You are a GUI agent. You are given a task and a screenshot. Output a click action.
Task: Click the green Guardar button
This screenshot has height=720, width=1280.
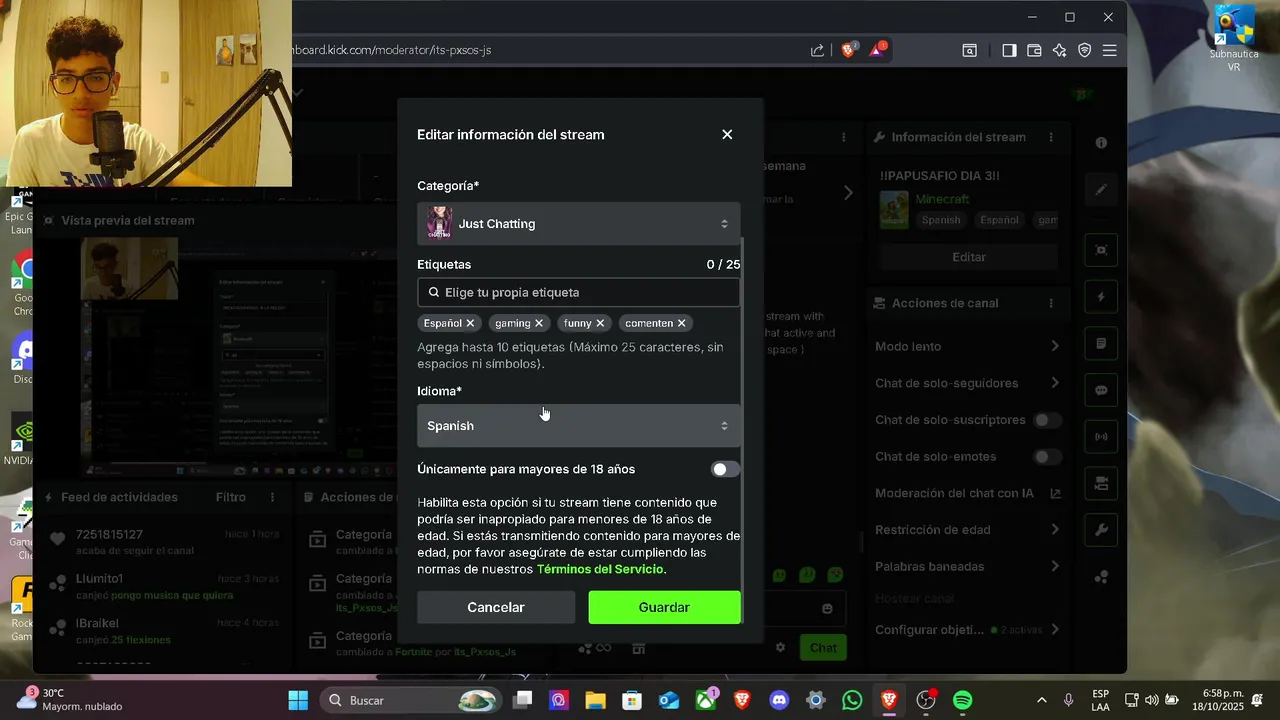point(664,607)
